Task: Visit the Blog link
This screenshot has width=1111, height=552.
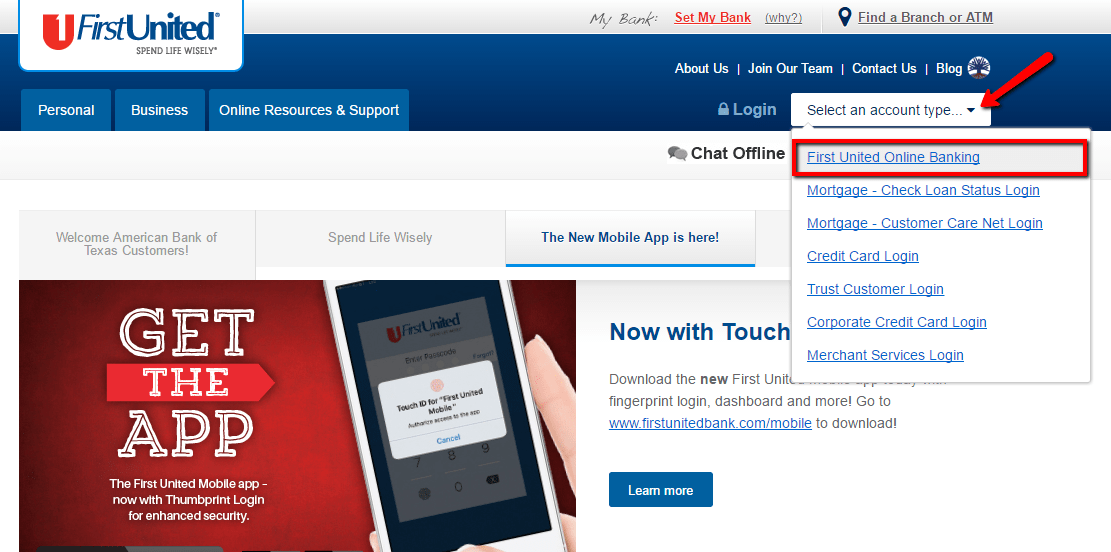Action: coord(949,69)
